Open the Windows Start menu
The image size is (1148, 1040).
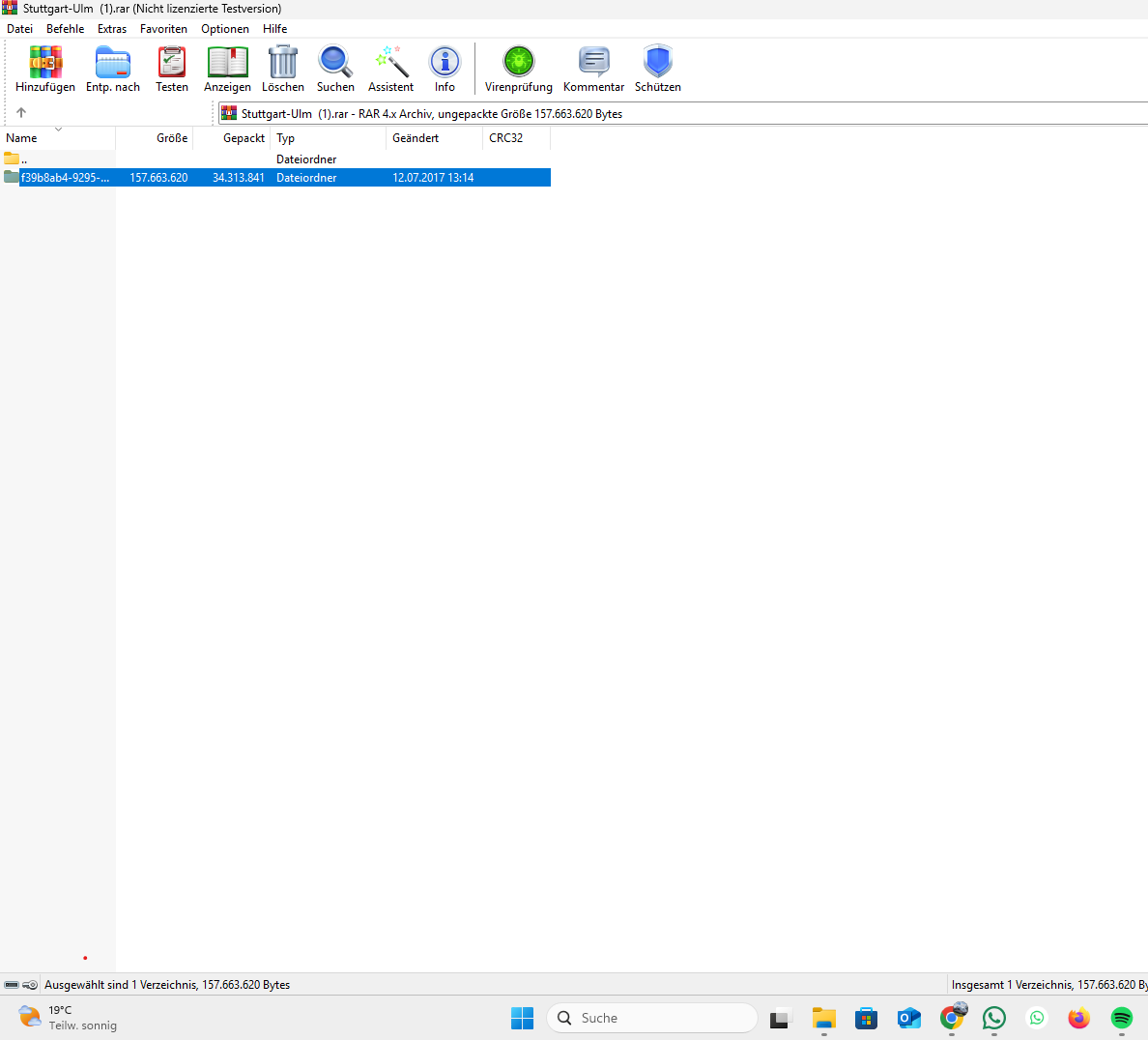coord(522,1018)
